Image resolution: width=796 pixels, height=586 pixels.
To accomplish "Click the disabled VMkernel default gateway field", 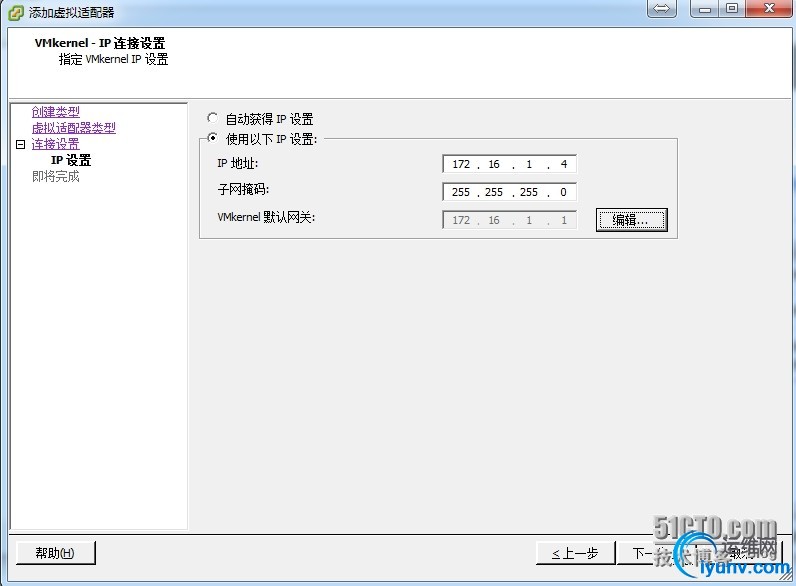I will point(510,220).
